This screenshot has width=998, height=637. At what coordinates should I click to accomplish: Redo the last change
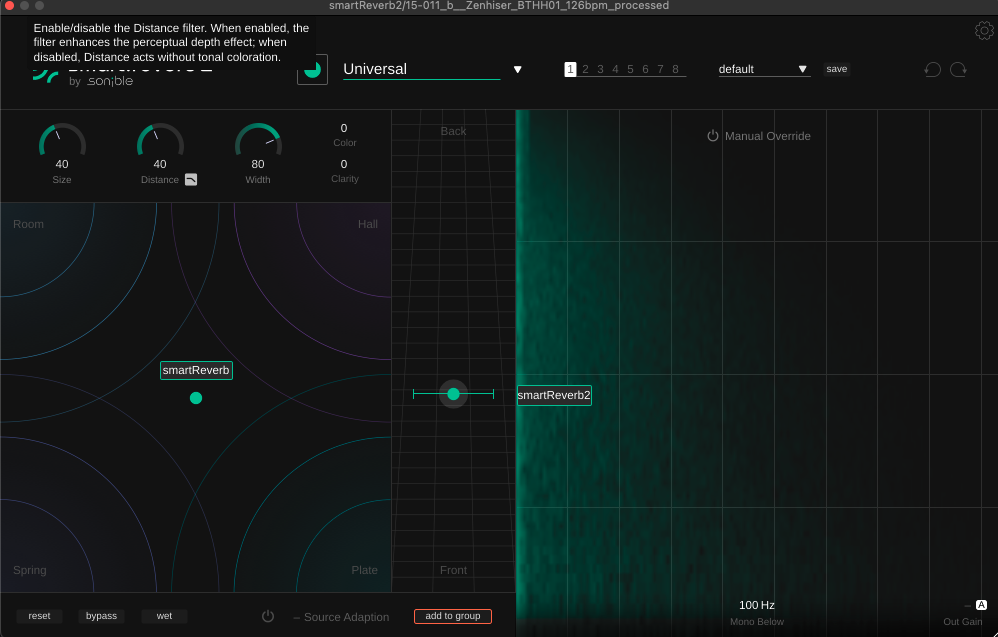[959, 69]
